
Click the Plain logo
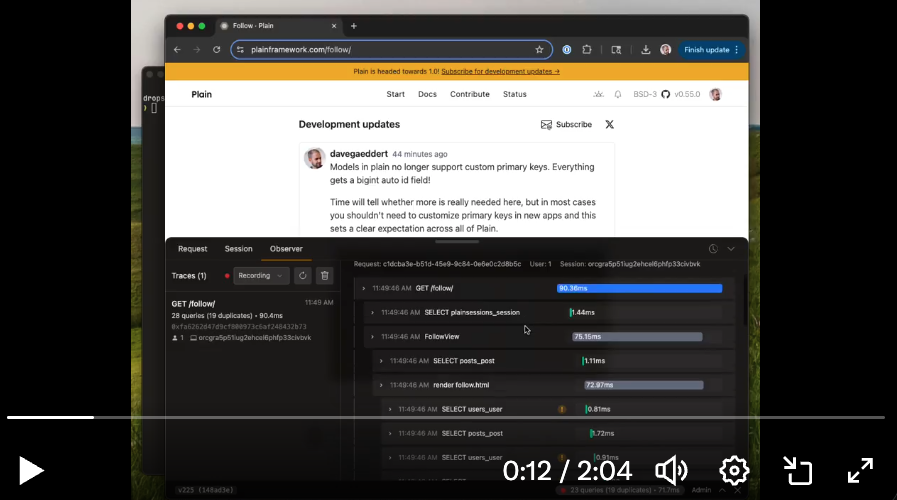(201, 94)
